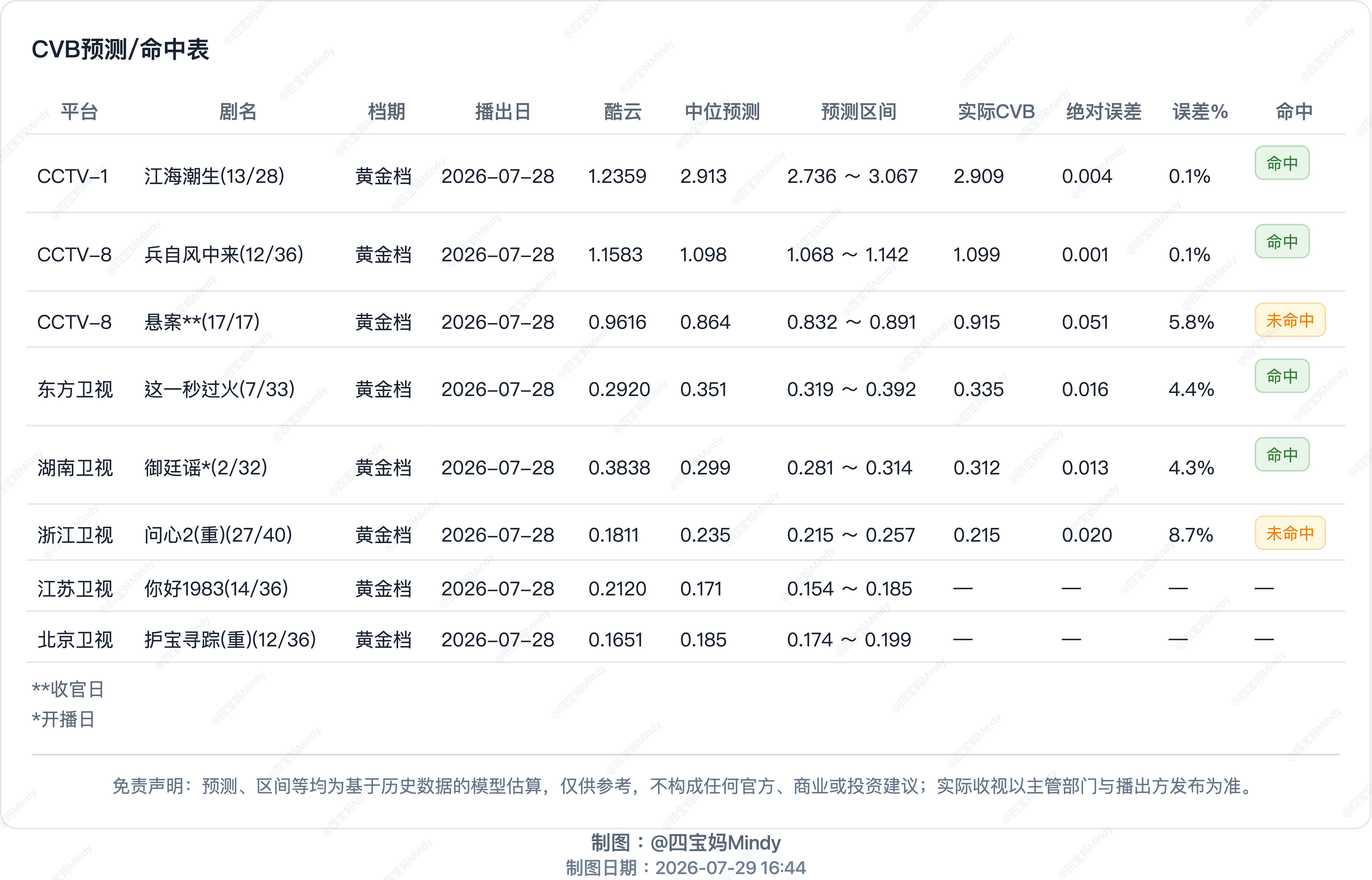Viewport: 1372px width, 880px height.
Task: Click 酷云 value 0.9616
Action: pos(617,322)
